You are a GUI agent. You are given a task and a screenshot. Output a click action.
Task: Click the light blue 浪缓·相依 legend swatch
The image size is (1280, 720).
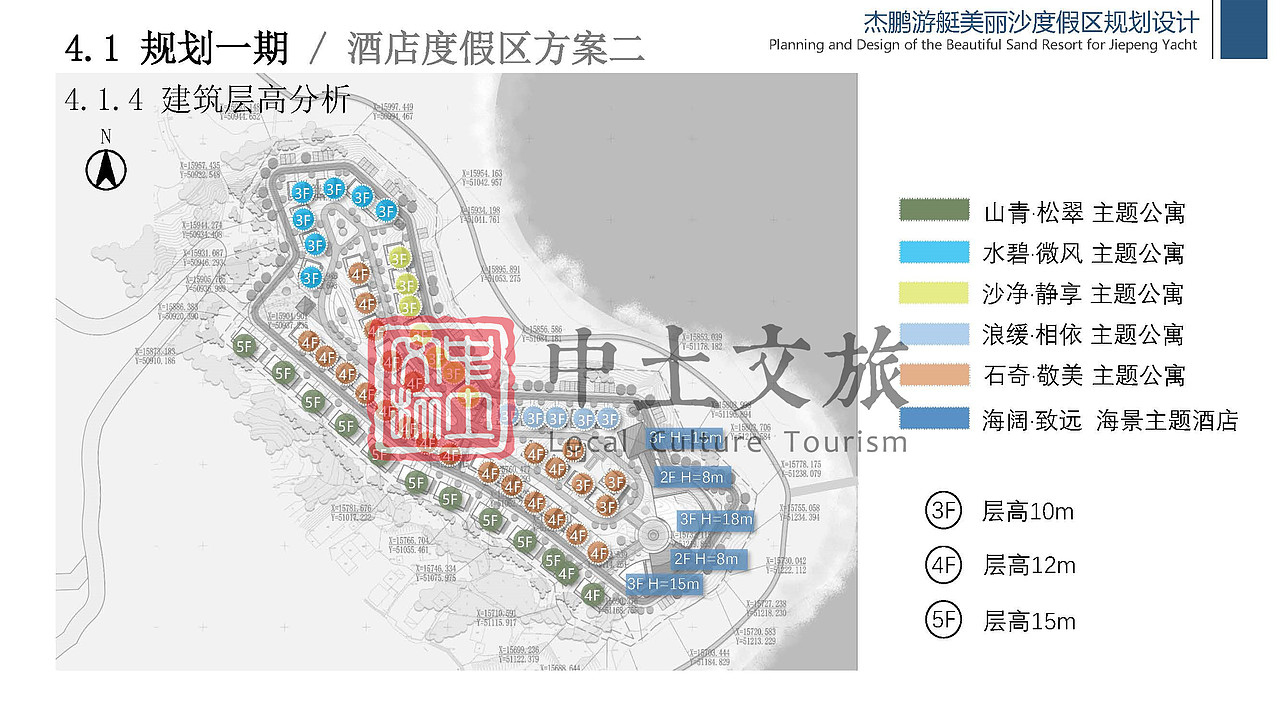(x=934, y=334)
